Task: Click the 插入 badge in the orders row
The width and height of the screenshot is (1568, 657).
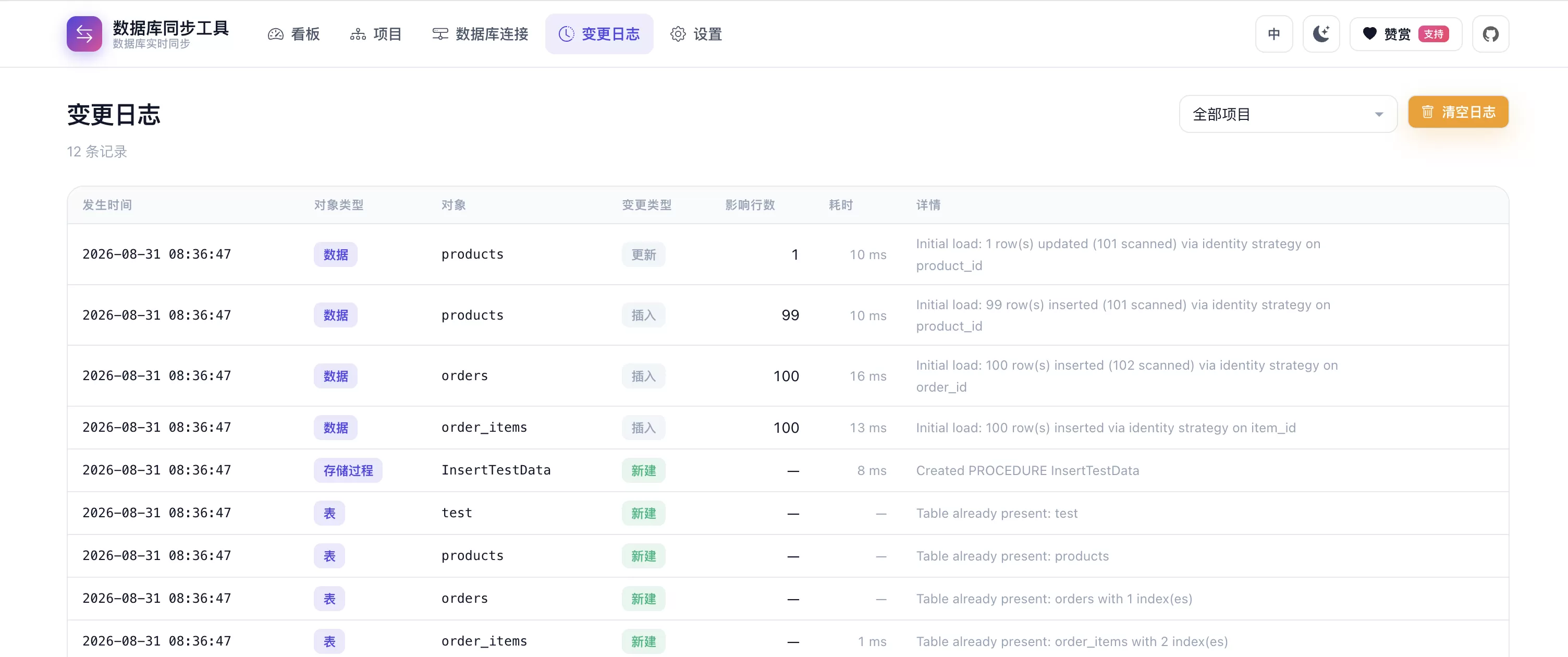Action: [643, 376]
